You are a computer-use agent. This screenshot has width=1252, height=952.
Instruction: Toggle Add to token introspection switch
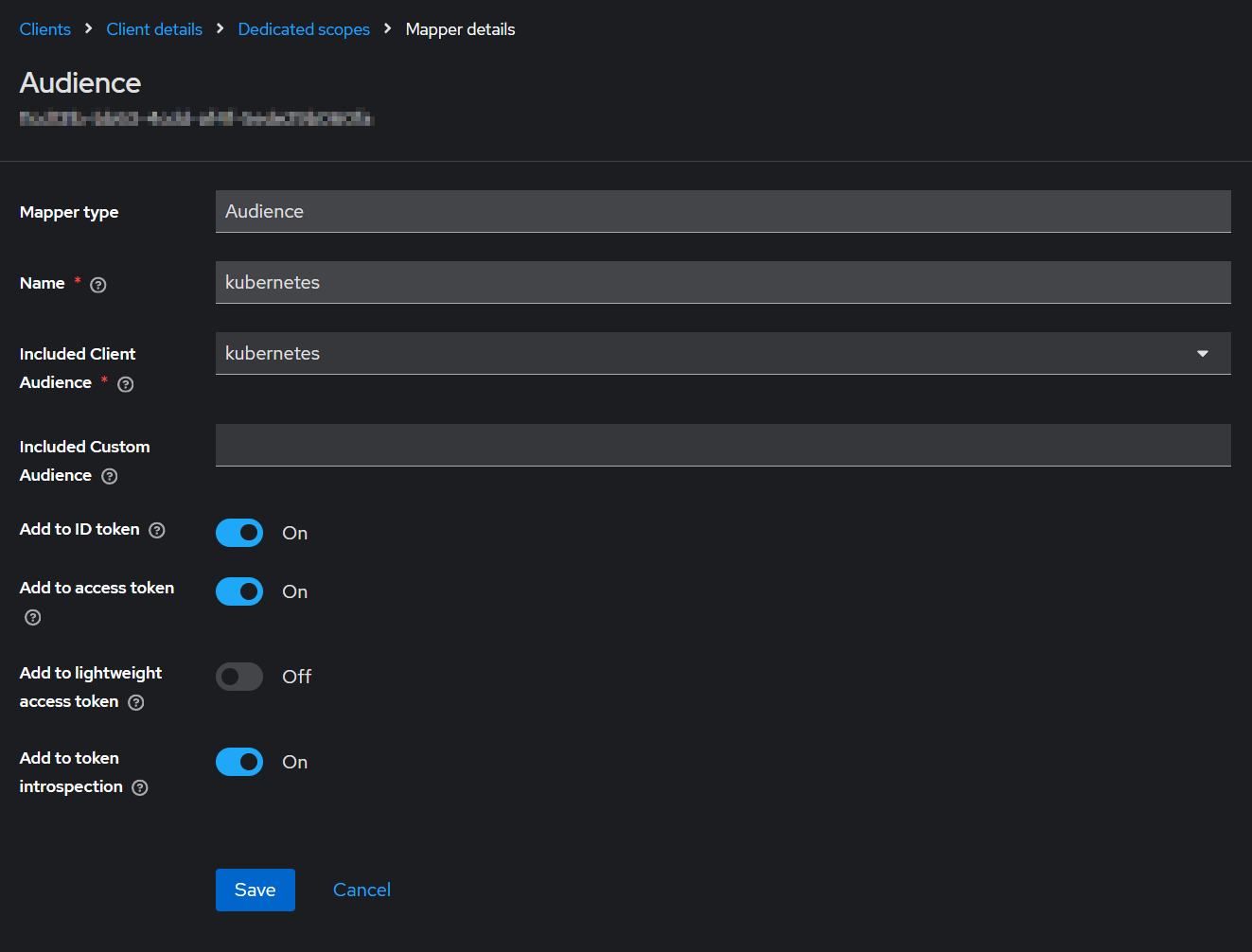[x=239, y=762]
